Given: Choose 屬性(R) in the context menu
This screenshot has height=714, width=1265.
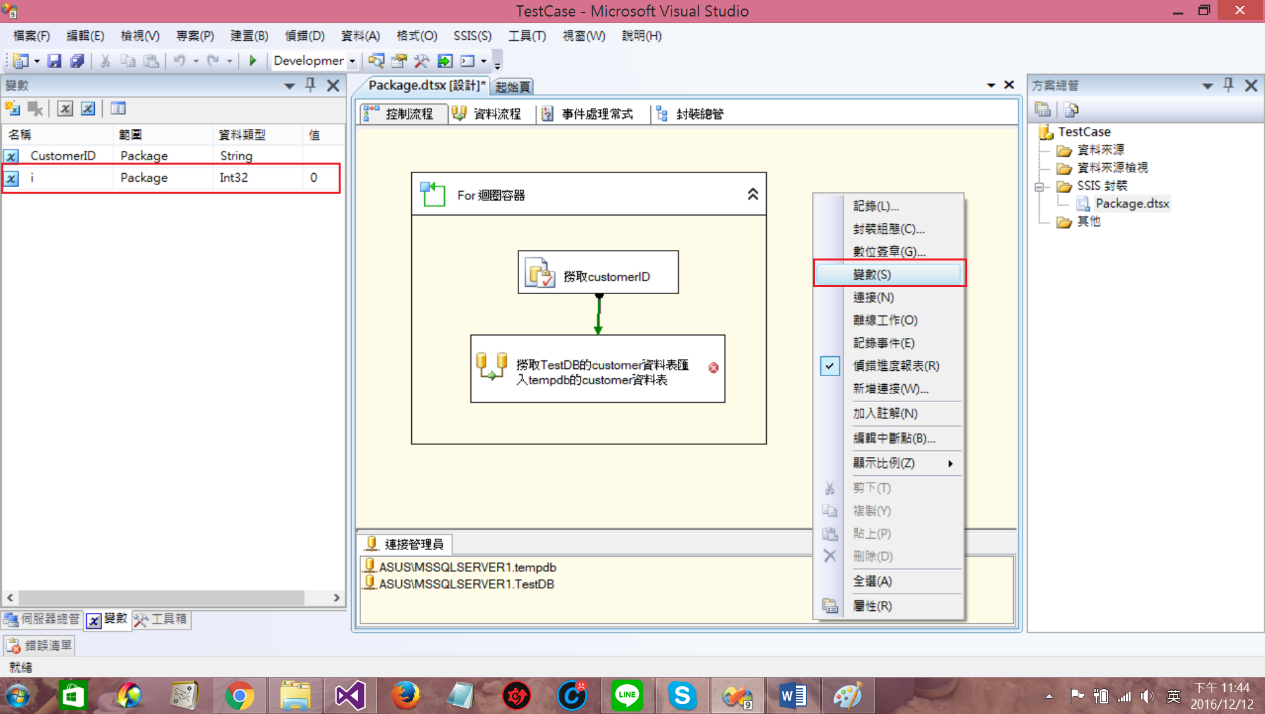Looking at the screenshot, I should pyautogui.click(x=889, y=605).
